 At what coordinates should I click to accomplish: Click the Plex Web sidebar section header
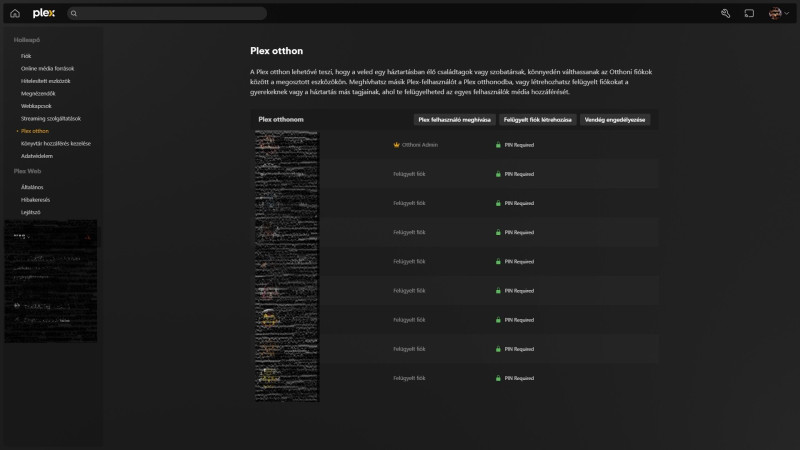[28, 171]
